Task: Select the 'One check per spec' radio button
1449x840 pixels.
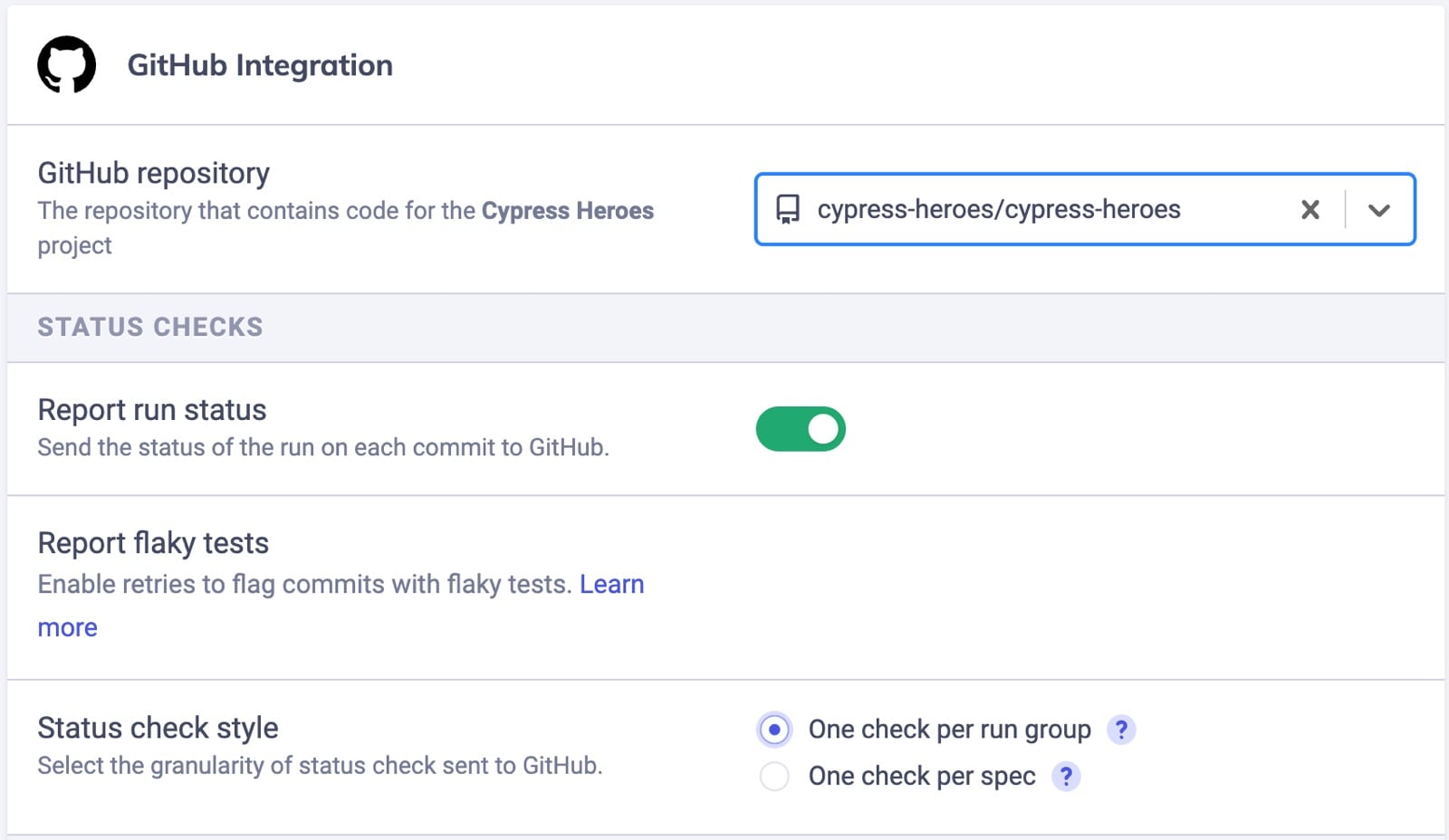Action: 774,776
